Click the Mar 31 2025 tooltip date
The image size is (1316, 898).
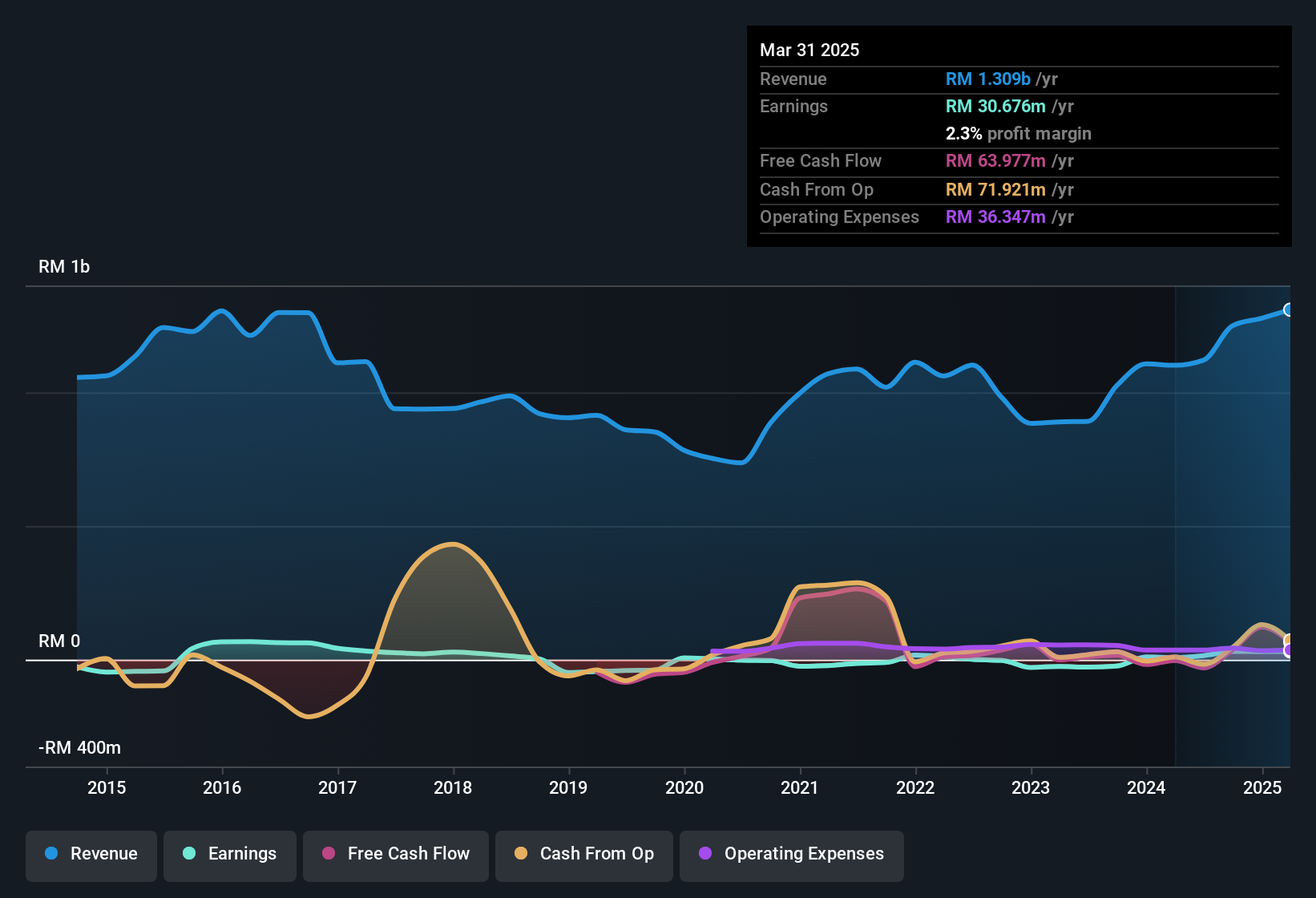(x=809, y=50)
